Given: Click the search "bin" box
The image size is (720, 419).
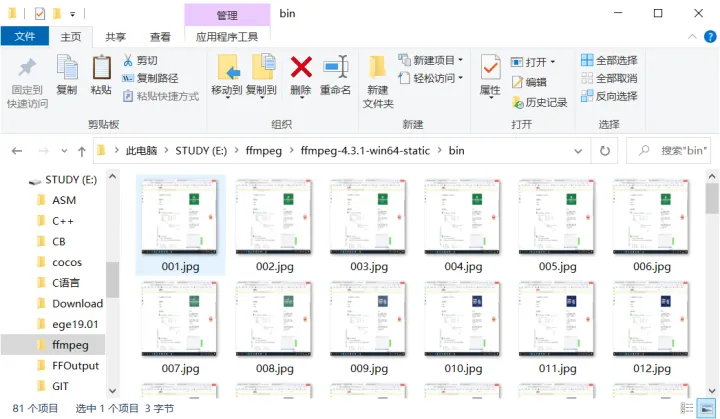Looking at the screenshot, I should [668, 151].
